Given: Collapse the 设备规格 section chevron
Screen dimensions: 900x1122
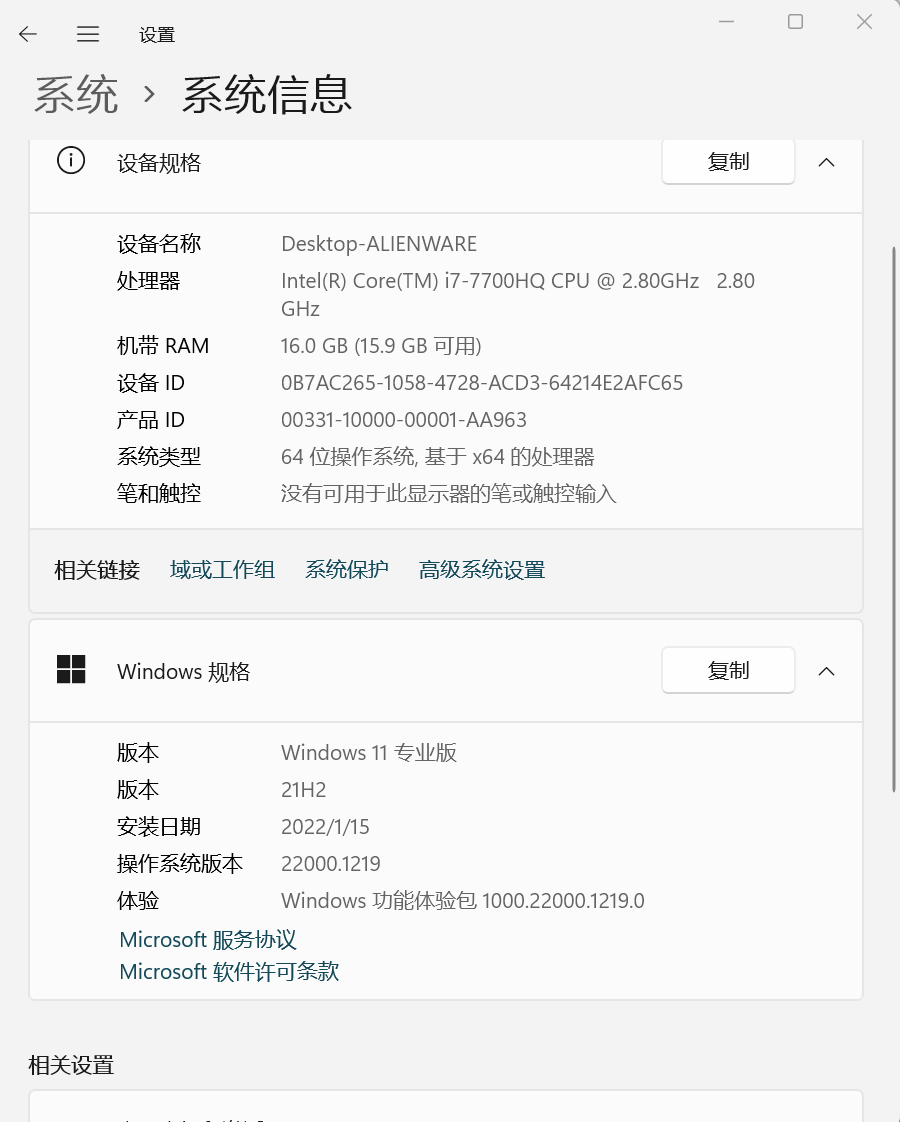Looking at the screenshot, I should [826, 162].
